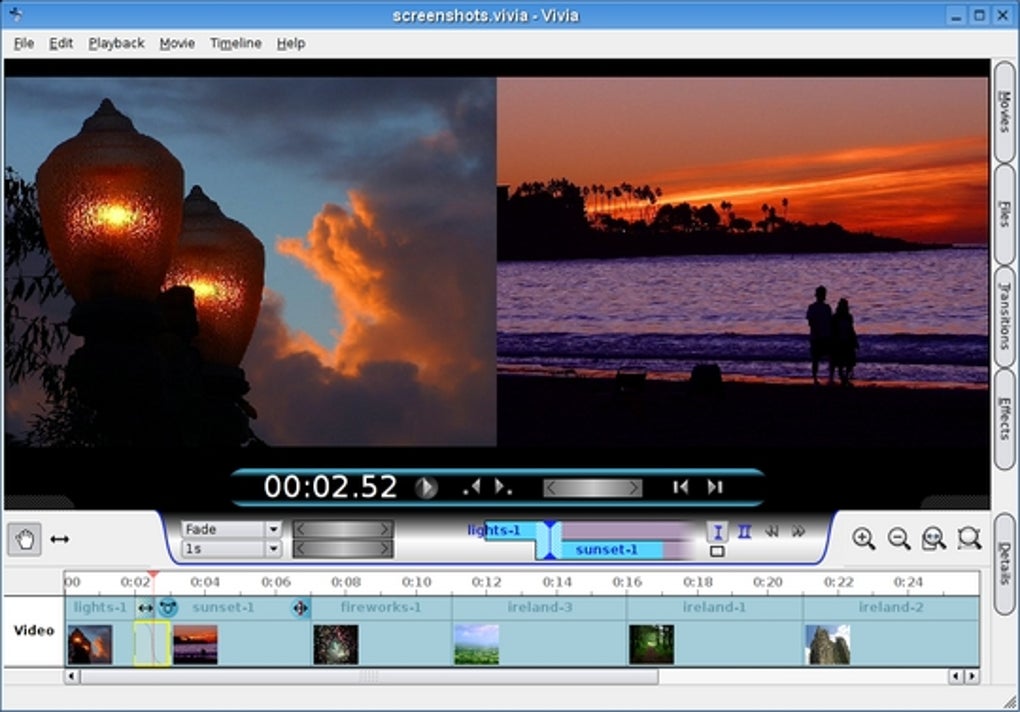The width and height of the screenshot is (1020, 712).
Task: Click the horizontal resize arrow tool
Action: point(60,539)
